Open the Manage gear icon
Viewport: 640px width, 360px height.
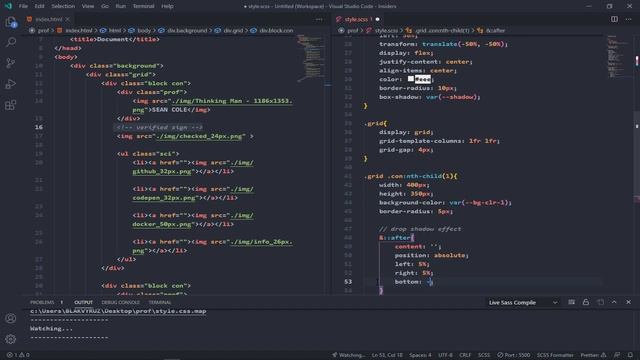11,339
